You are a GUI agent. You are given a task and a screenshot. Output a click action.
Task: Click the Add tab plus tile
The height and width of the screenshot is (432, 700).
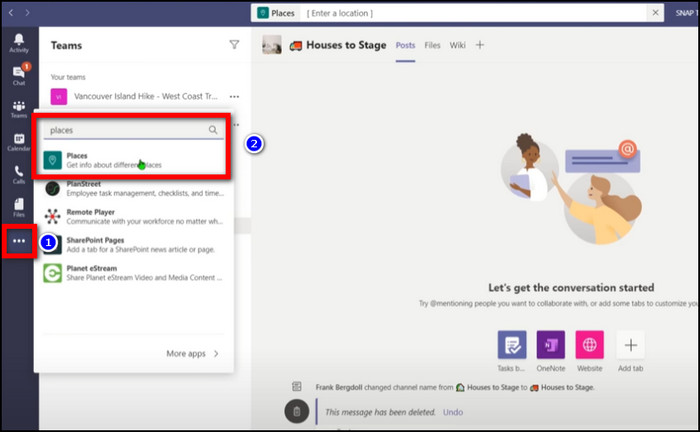tap(630, 345)
